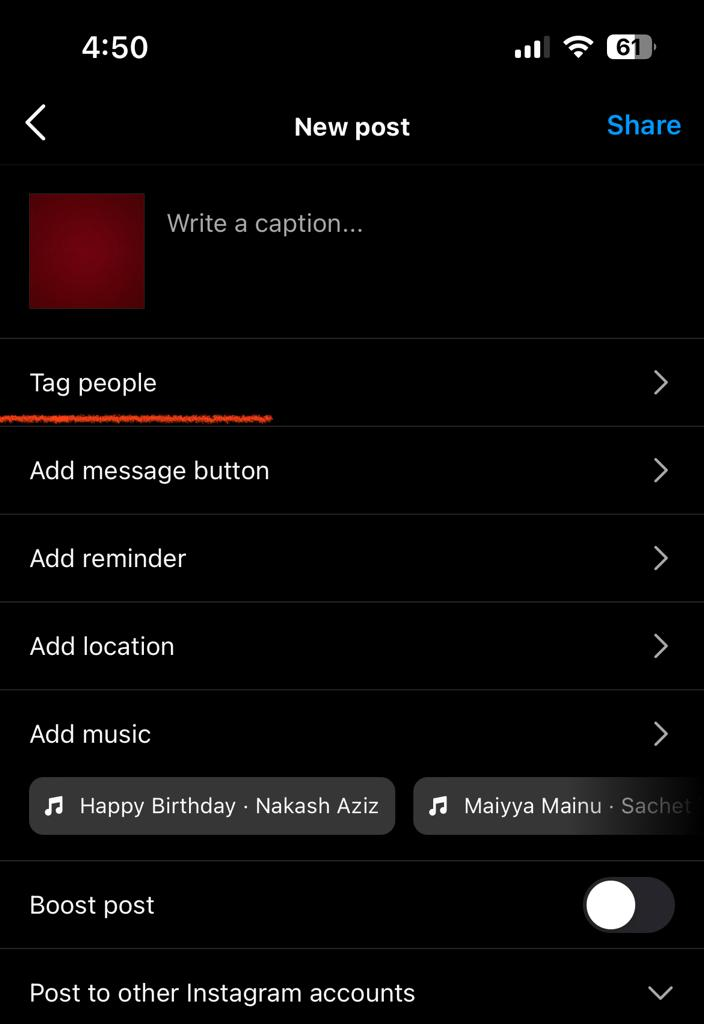Tap the red post thumbnail
704x1024 pixels.
coord(87,251)
